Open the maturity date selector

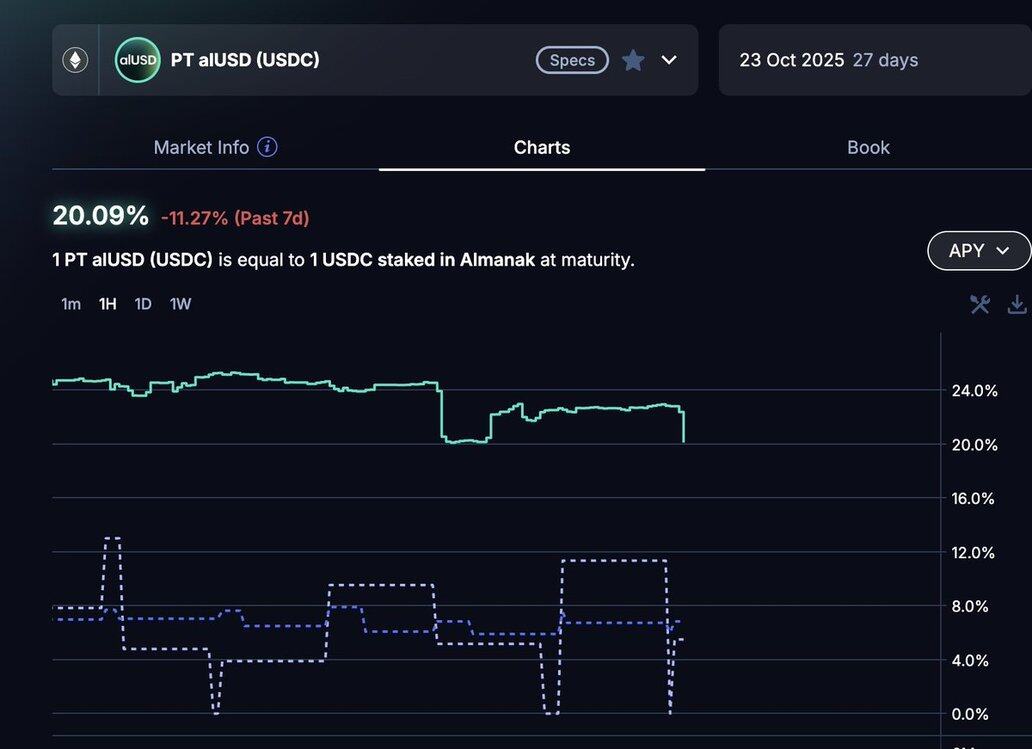(875, 60)
